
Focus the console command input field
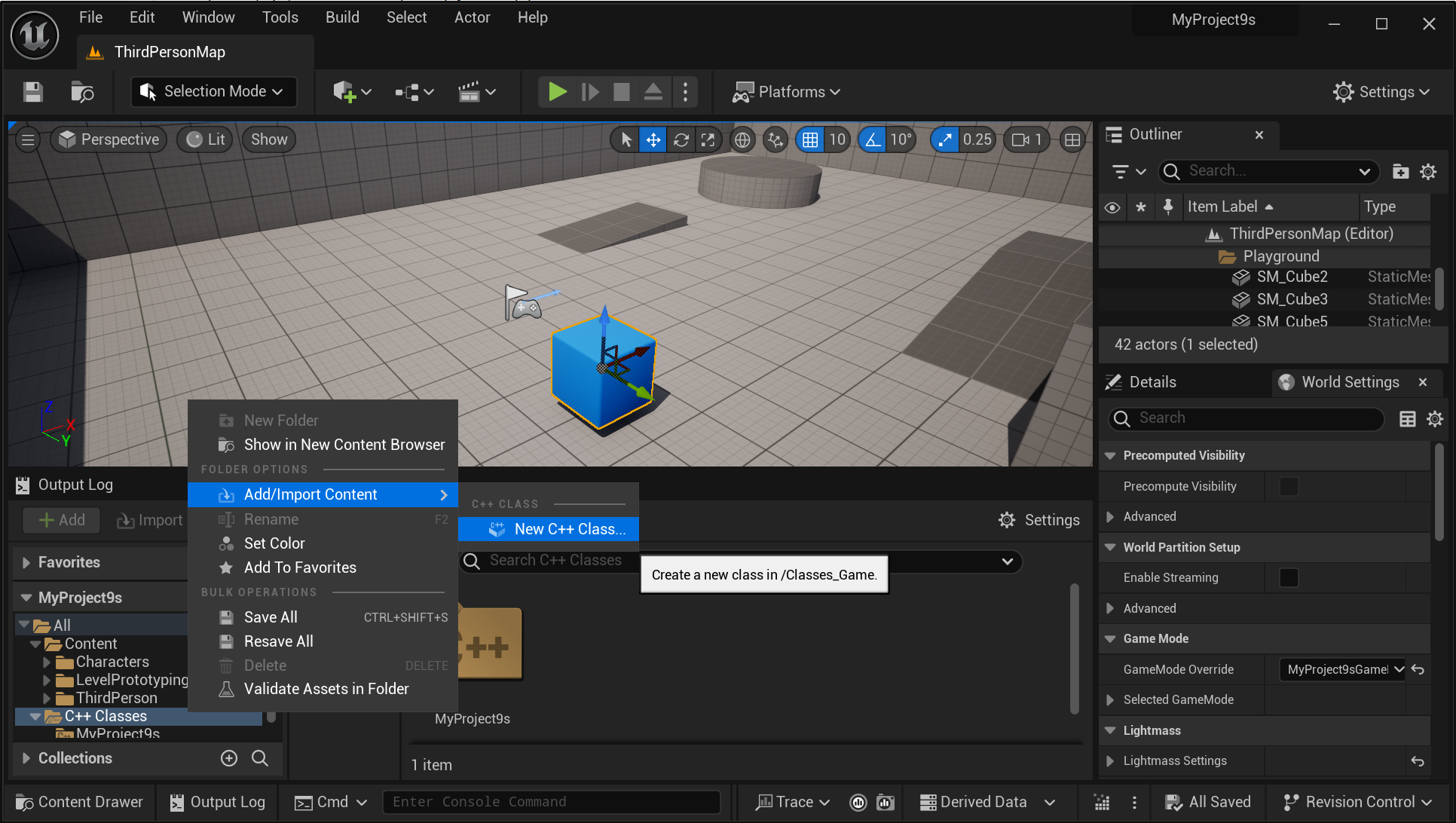point(551,802)
